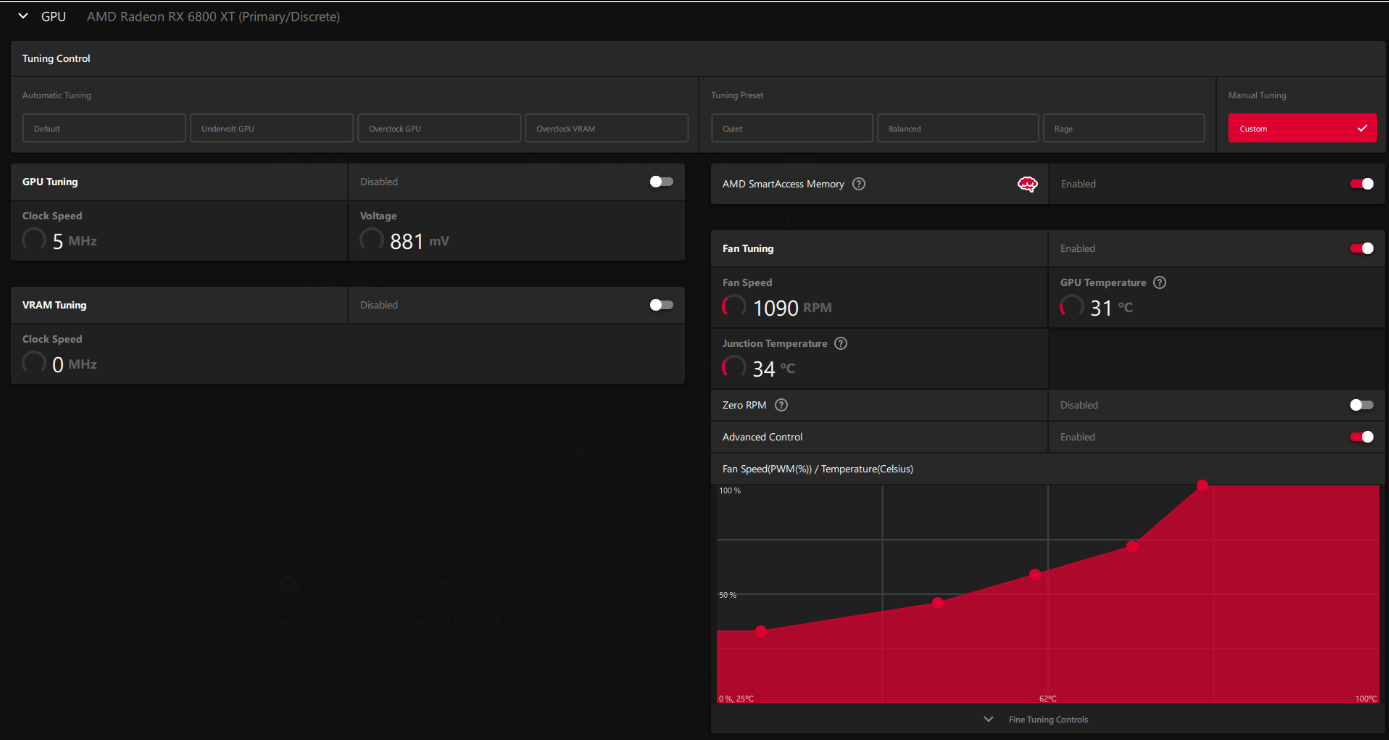Viewport: 1389px width, 740px height.
Task: Select the Rage tuning preset
Action: (1123, 128)
